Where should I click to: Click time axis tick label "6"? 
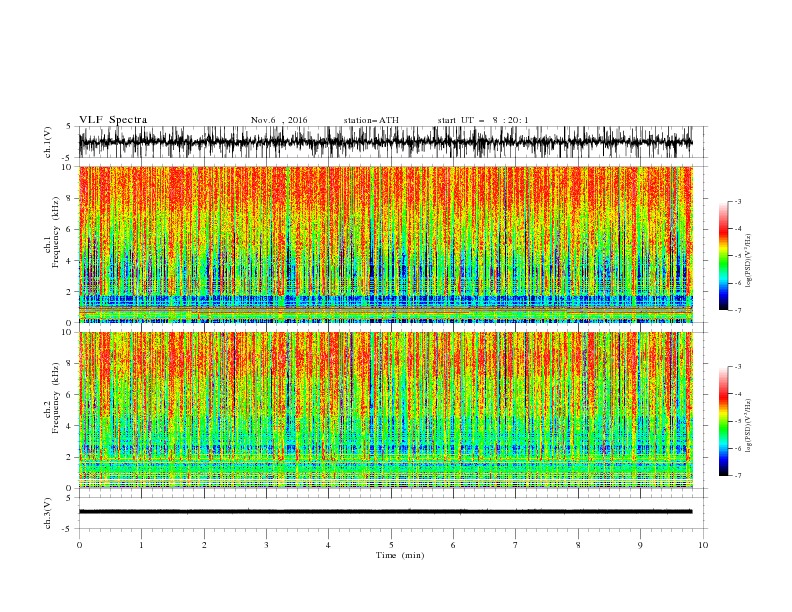(453, 545)
